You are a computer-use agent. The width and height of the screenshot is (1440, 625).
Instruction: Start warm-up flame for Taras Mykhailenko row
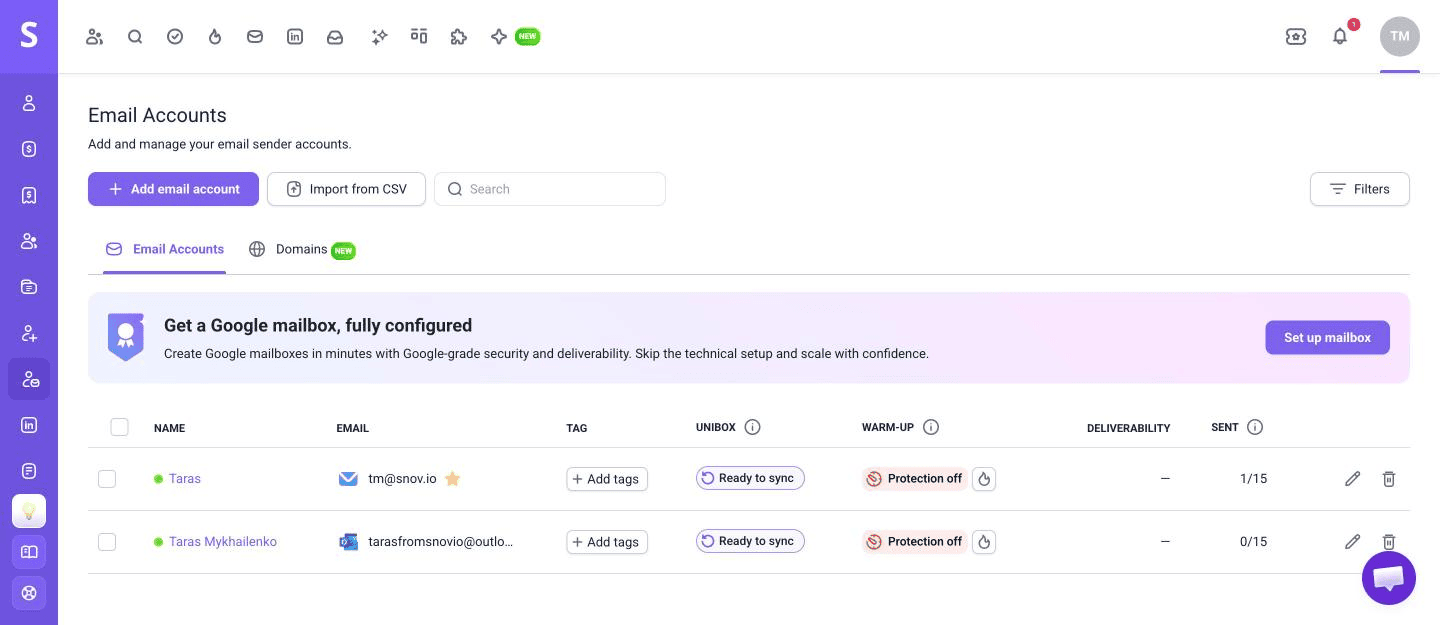(x=984, y=542)
